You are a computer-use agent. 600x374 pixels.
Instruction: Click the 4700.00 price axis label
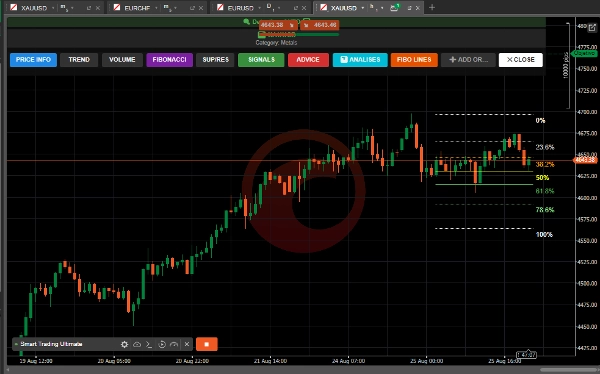[x=587, y=112]
